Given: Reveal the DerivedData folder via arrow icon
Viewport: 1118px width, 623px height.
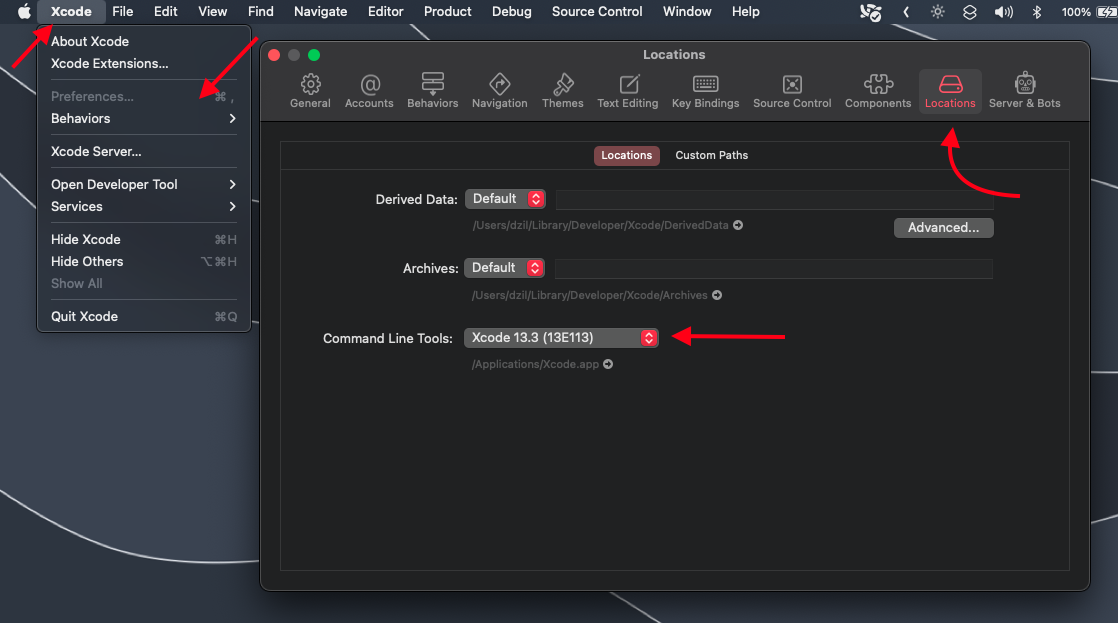Looking at the screenshot, I should click(x=738, y=226).
